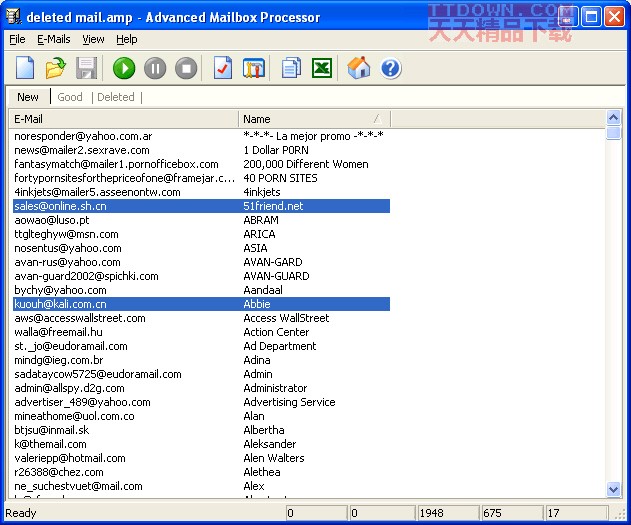Sort by the Name column header
This screenshot has width=631, height=525.
314,119
